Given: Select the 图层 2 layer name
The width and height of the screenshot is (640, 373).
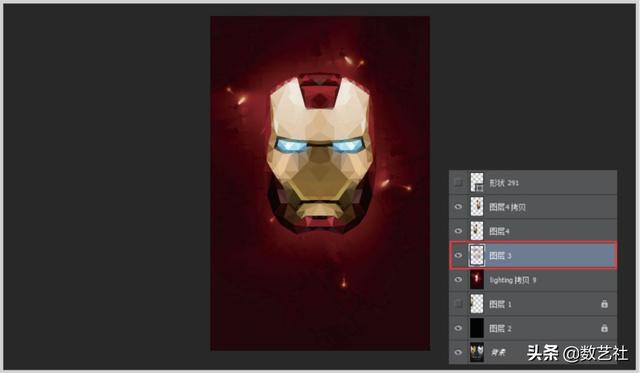Looking at the screenshot, I should (500, 329).
